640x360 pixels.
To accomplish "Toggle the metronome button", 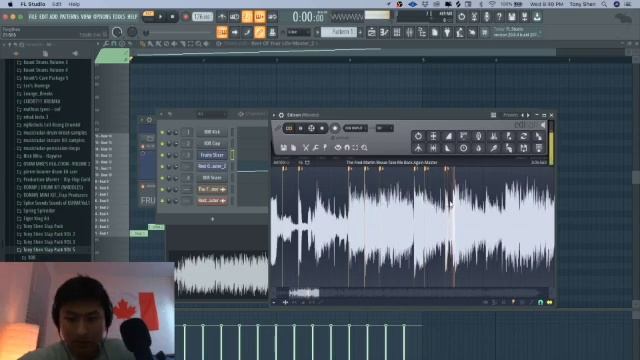I will click(x=222, y=17).
